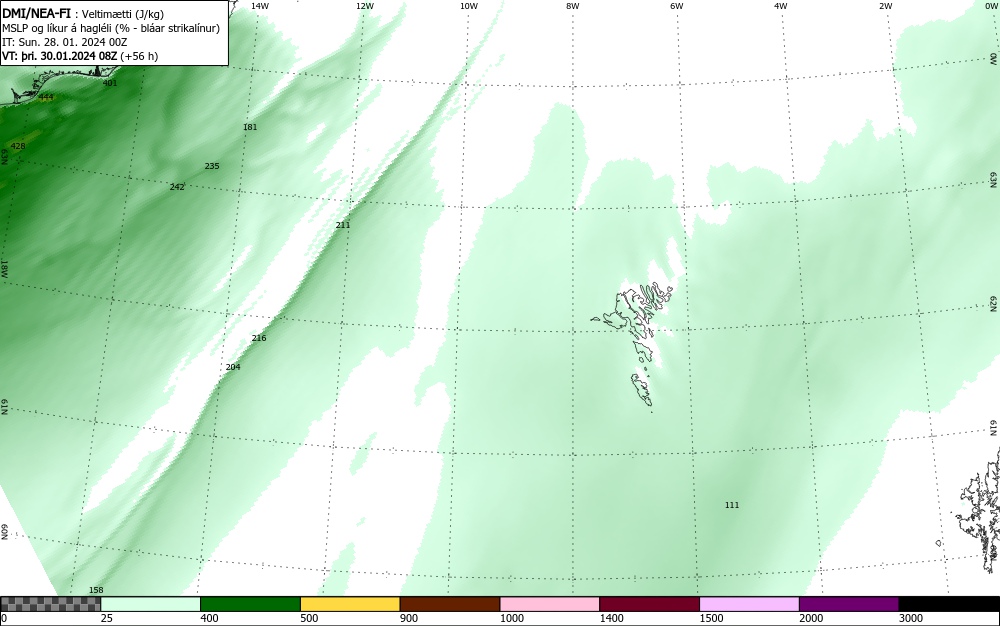Click the map value 428
This screenshot has width=1000, height=626.
(x=18, y=146)
